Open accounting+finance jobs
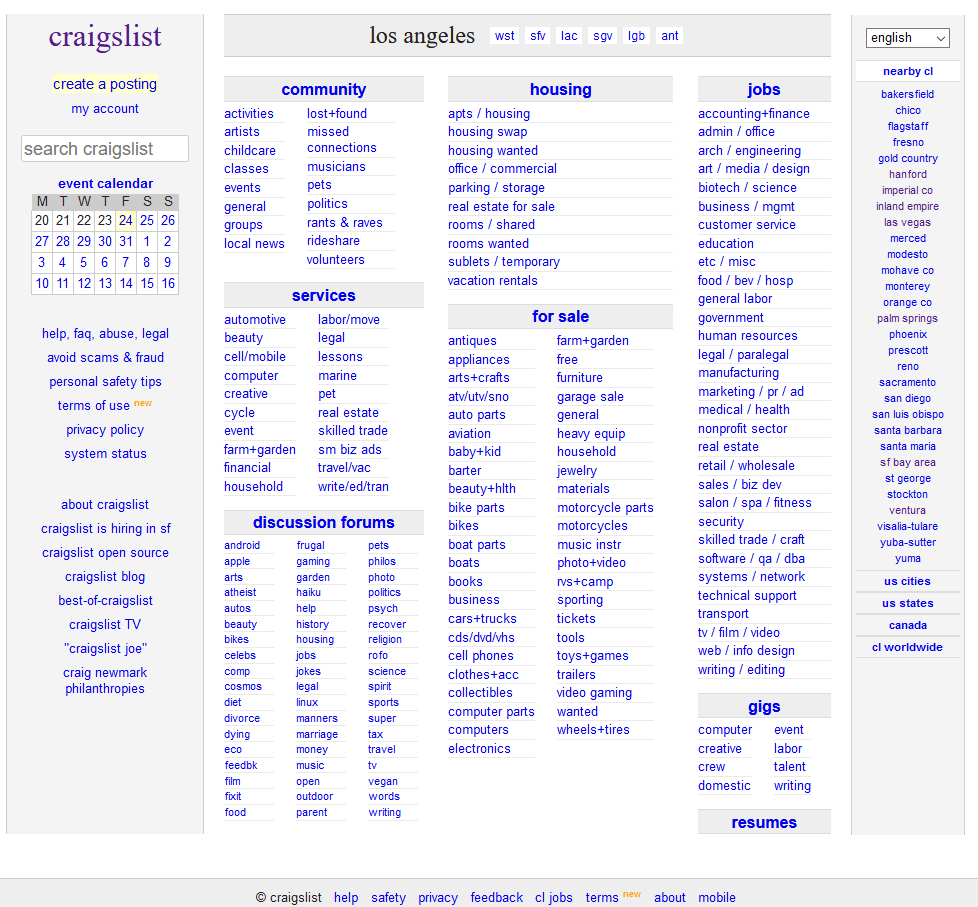 point(753,114)
